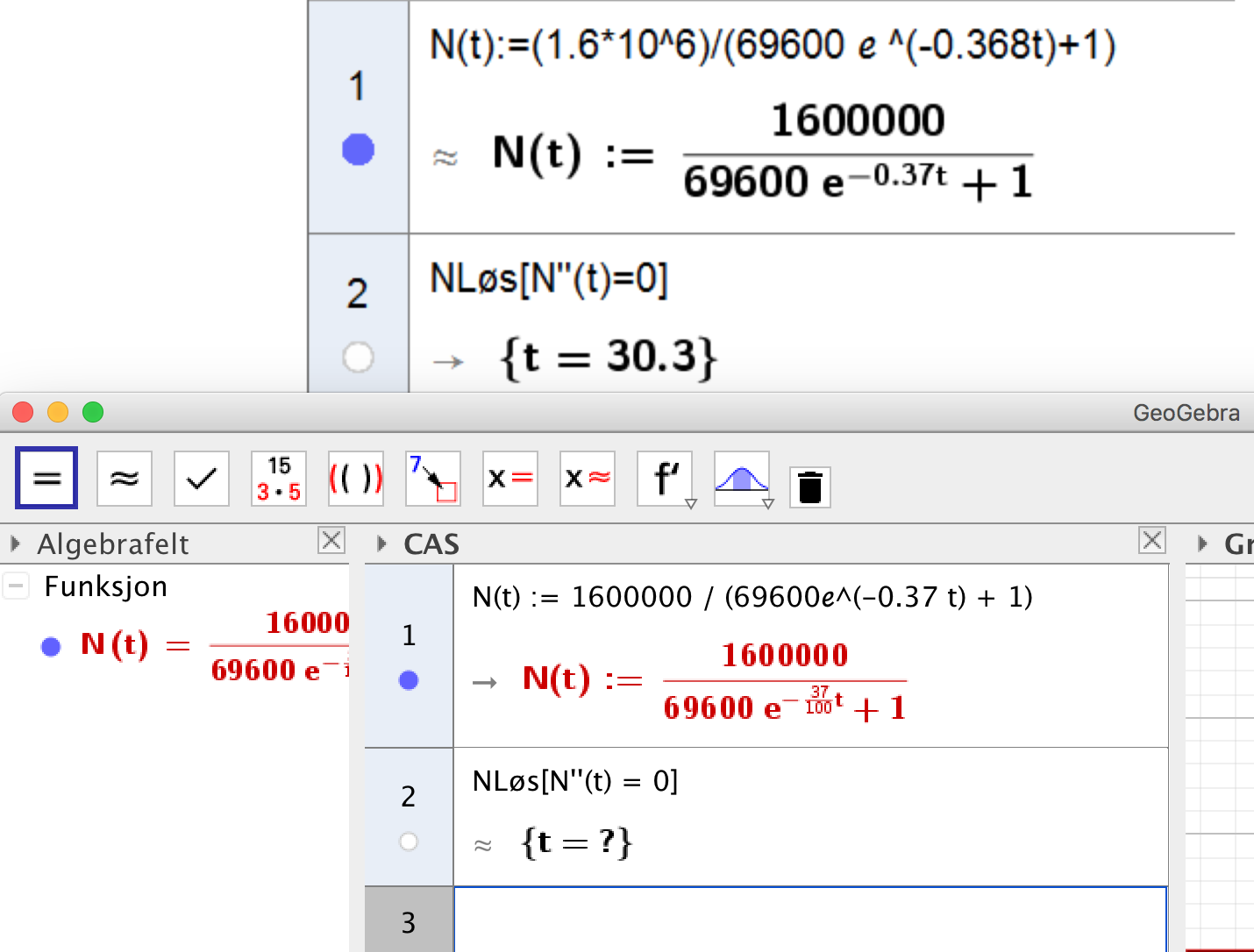Click the Delete trash can tool
The image size is (1254, 952).
click(809, 487)
